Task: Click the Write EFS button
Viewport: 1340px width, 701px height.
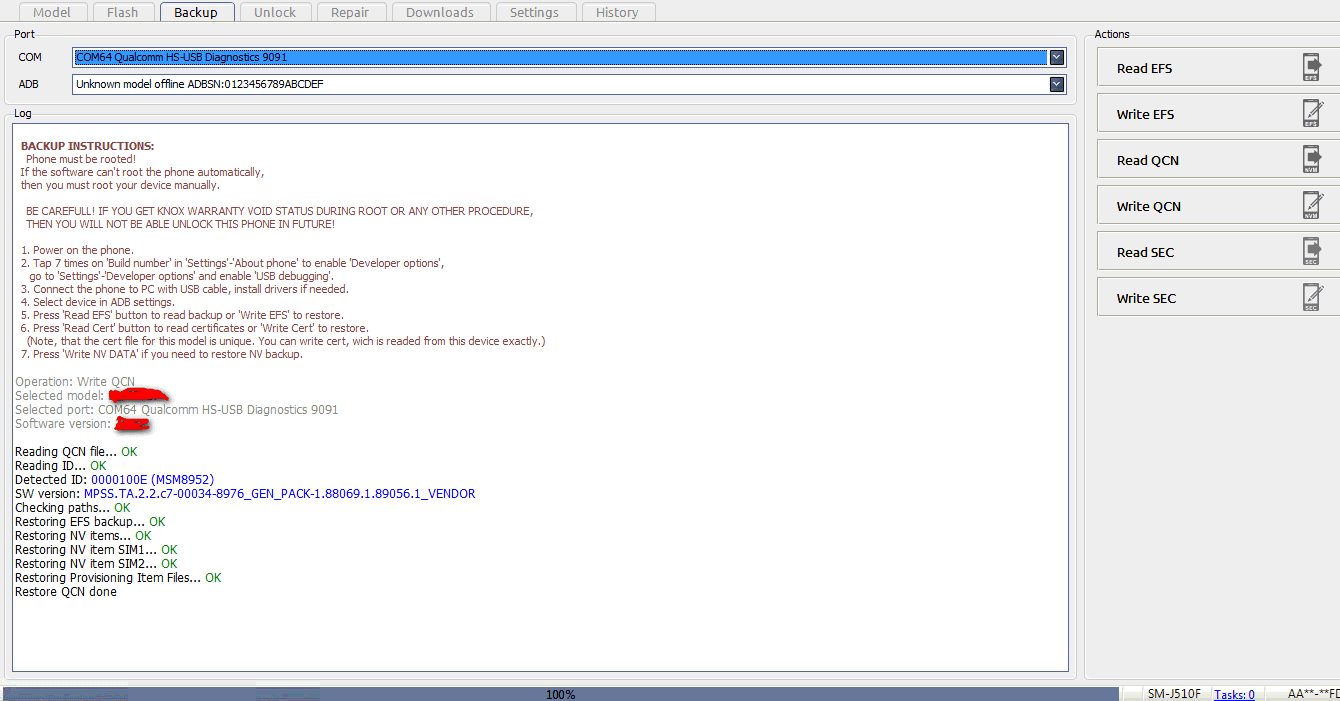Action: [1218, 114]
